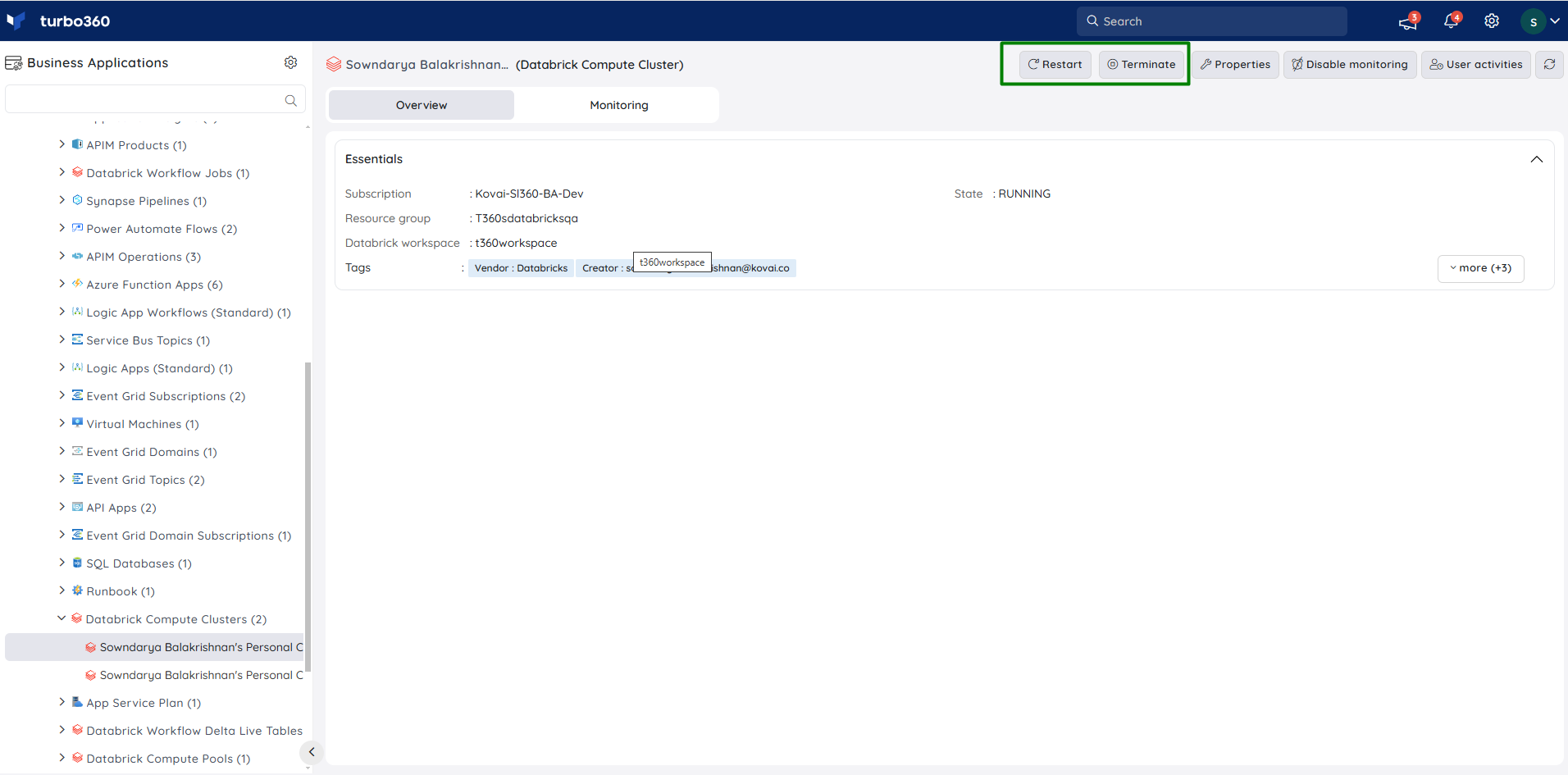Image resolution: width=1568 pixels, height=775 pixels.
Task: Click the APIM Operations icon
Action: [77, 256]
